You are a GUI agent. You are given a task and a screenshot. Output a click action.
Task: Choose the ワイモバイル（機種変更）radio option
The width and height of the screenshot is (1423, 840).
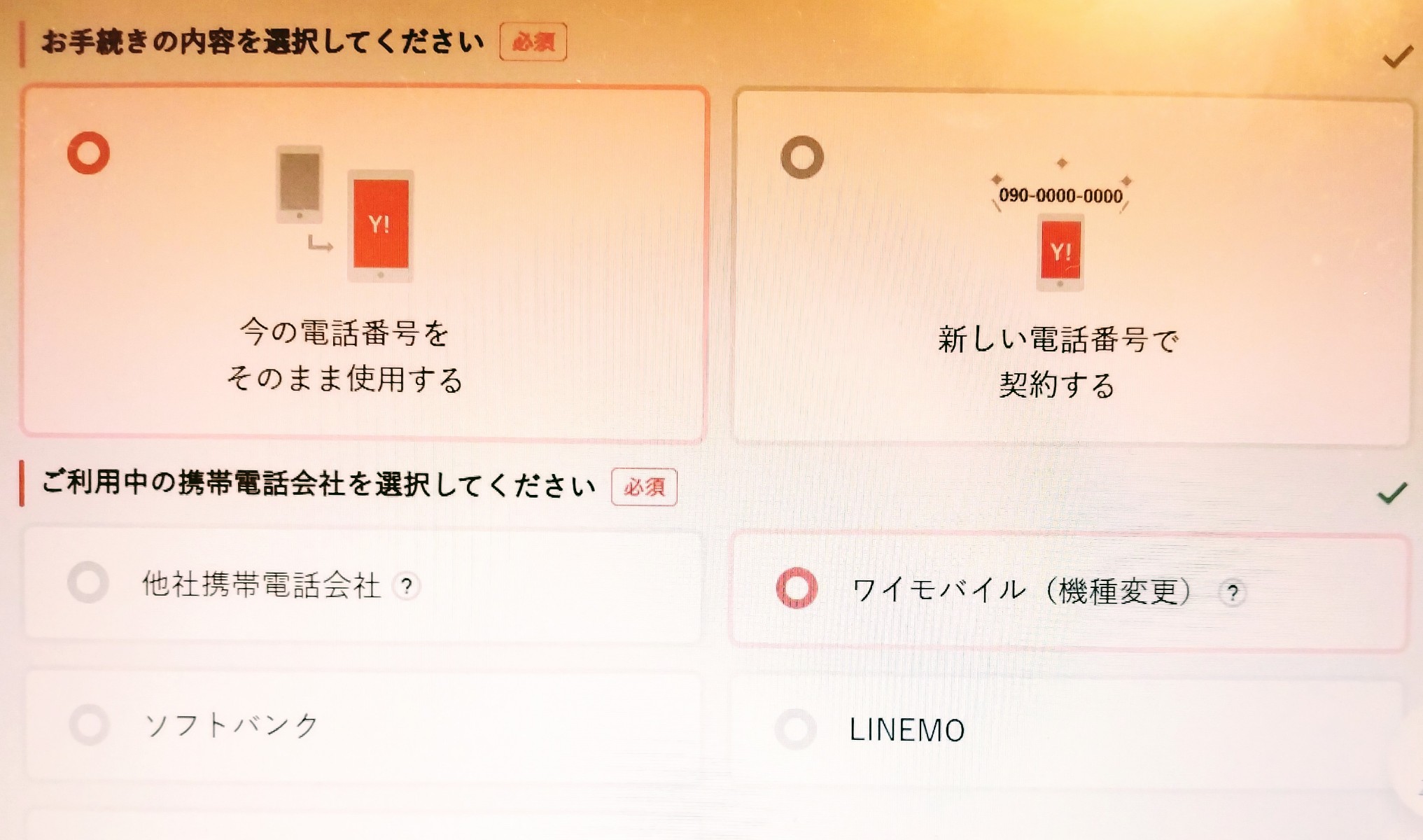797,588
